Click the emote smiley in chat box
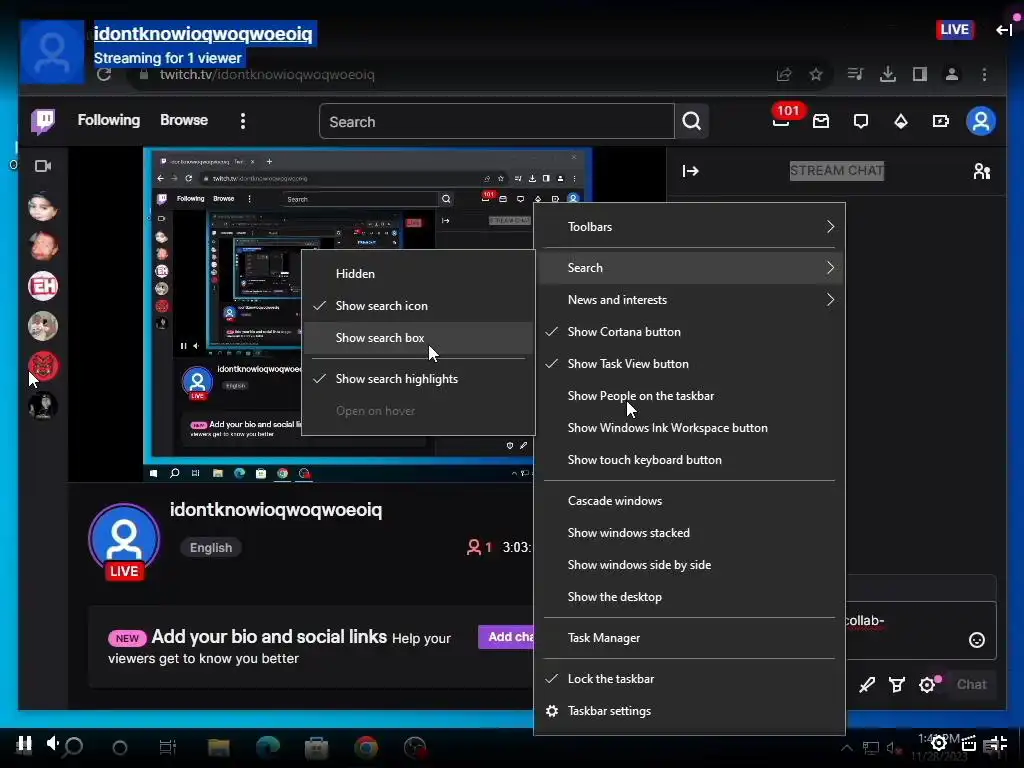The height and width of the screenshot is (768, 1024). point(976,640)
